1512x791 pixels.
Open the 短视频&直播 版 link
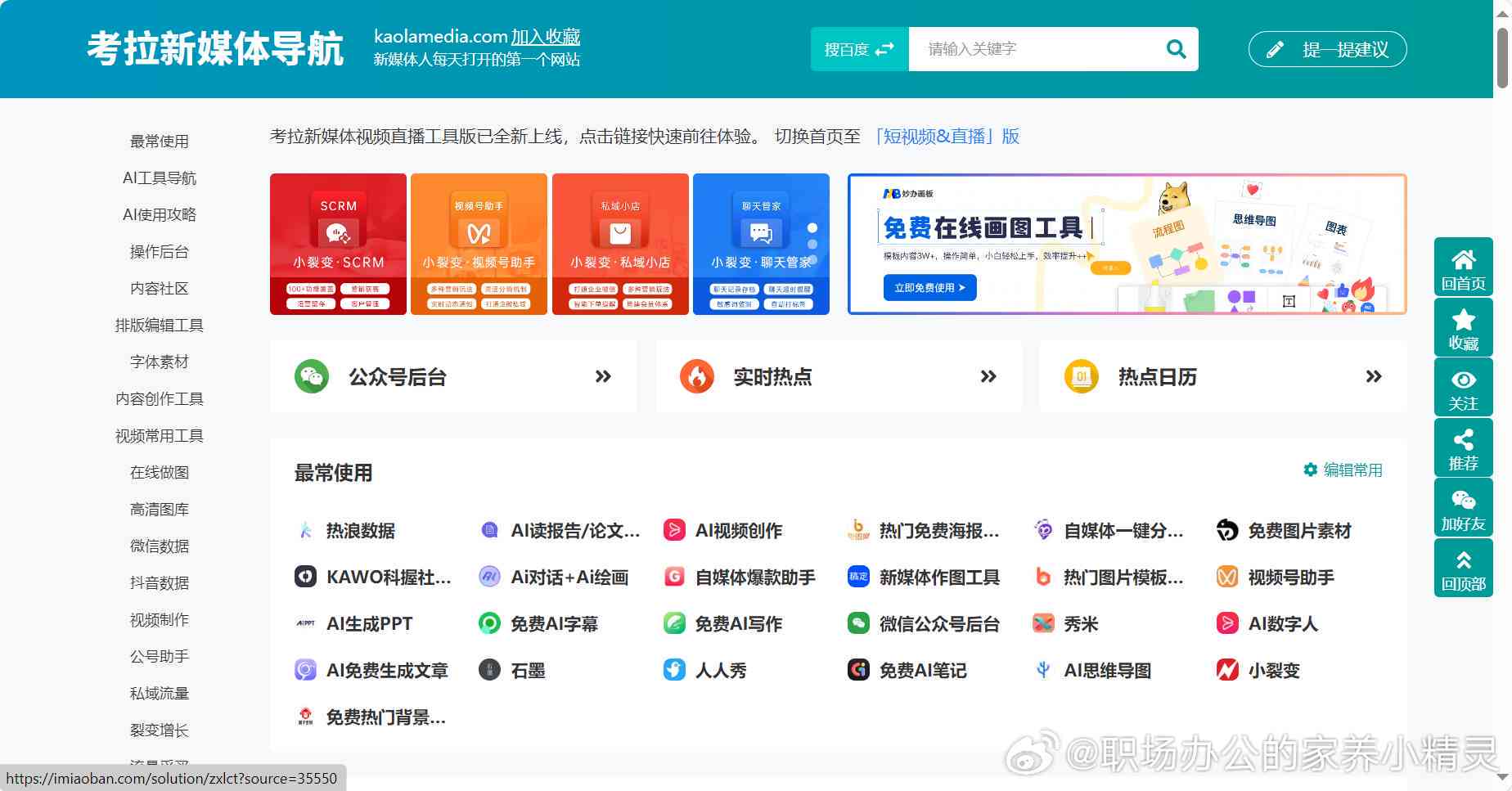947,136
